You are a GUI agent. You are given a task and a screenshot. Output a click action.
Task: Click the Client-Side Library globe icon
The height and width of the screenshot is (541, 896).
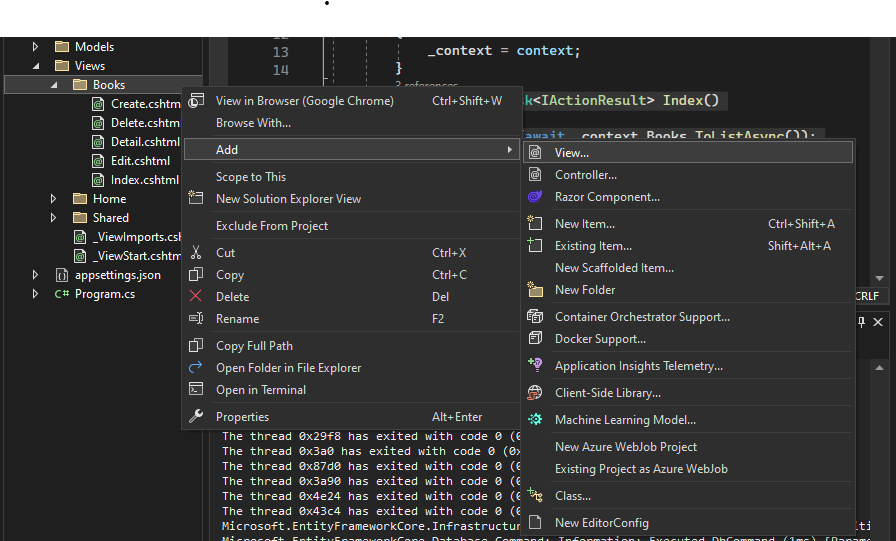click(535, 393)
